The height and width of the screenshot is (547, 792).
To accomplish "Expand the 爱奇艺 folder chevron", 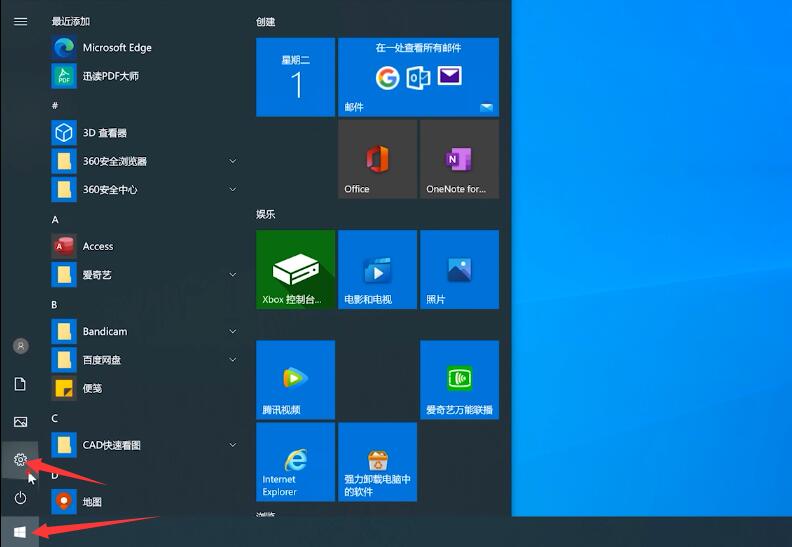I will pyautogui.click(x=233, y=274).
